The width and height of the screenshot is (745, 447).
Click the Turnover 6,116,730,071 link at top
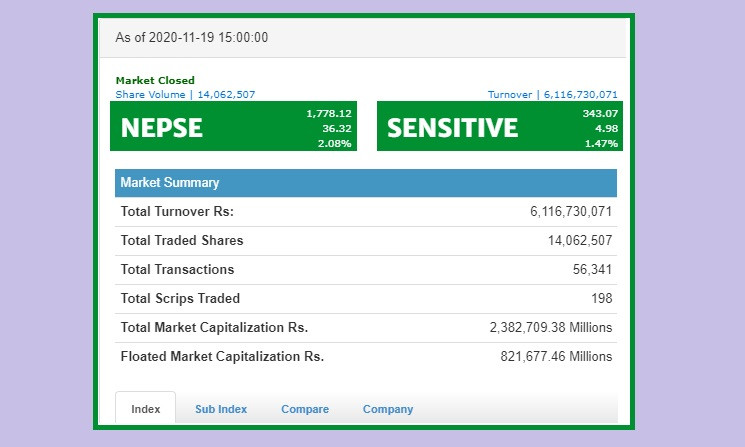553,95
